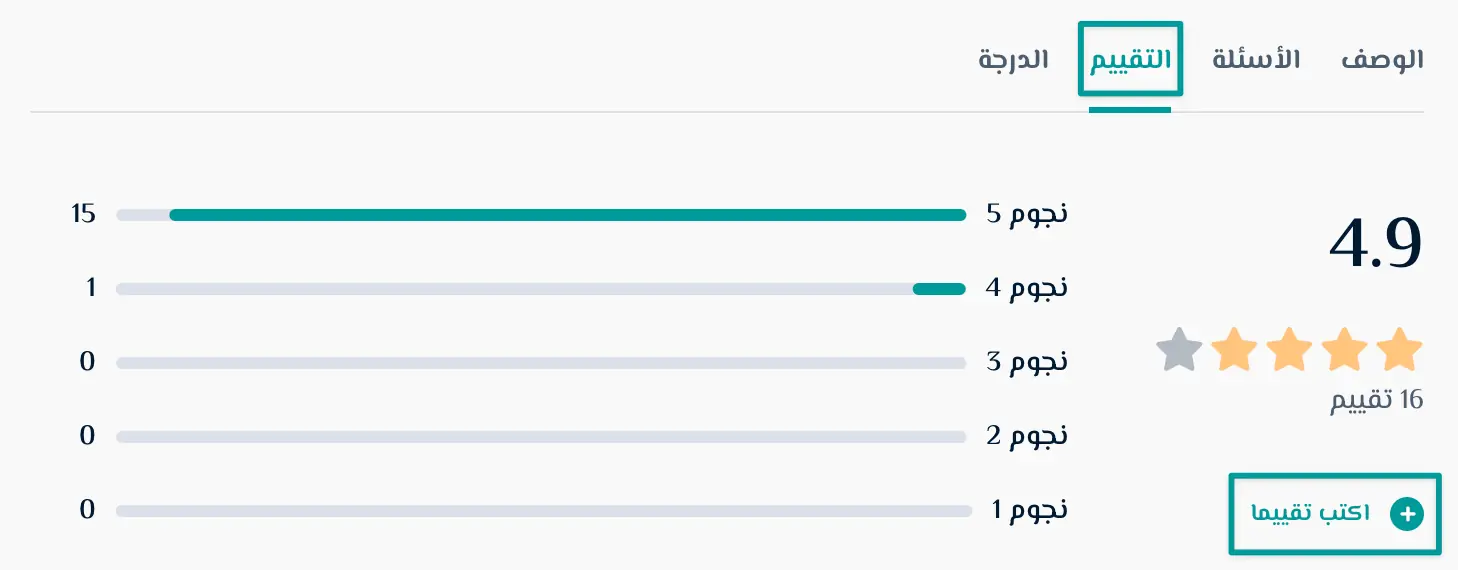Click the 5 نجوم label
Viewport: 1458px width, 570px height.
1027,214
